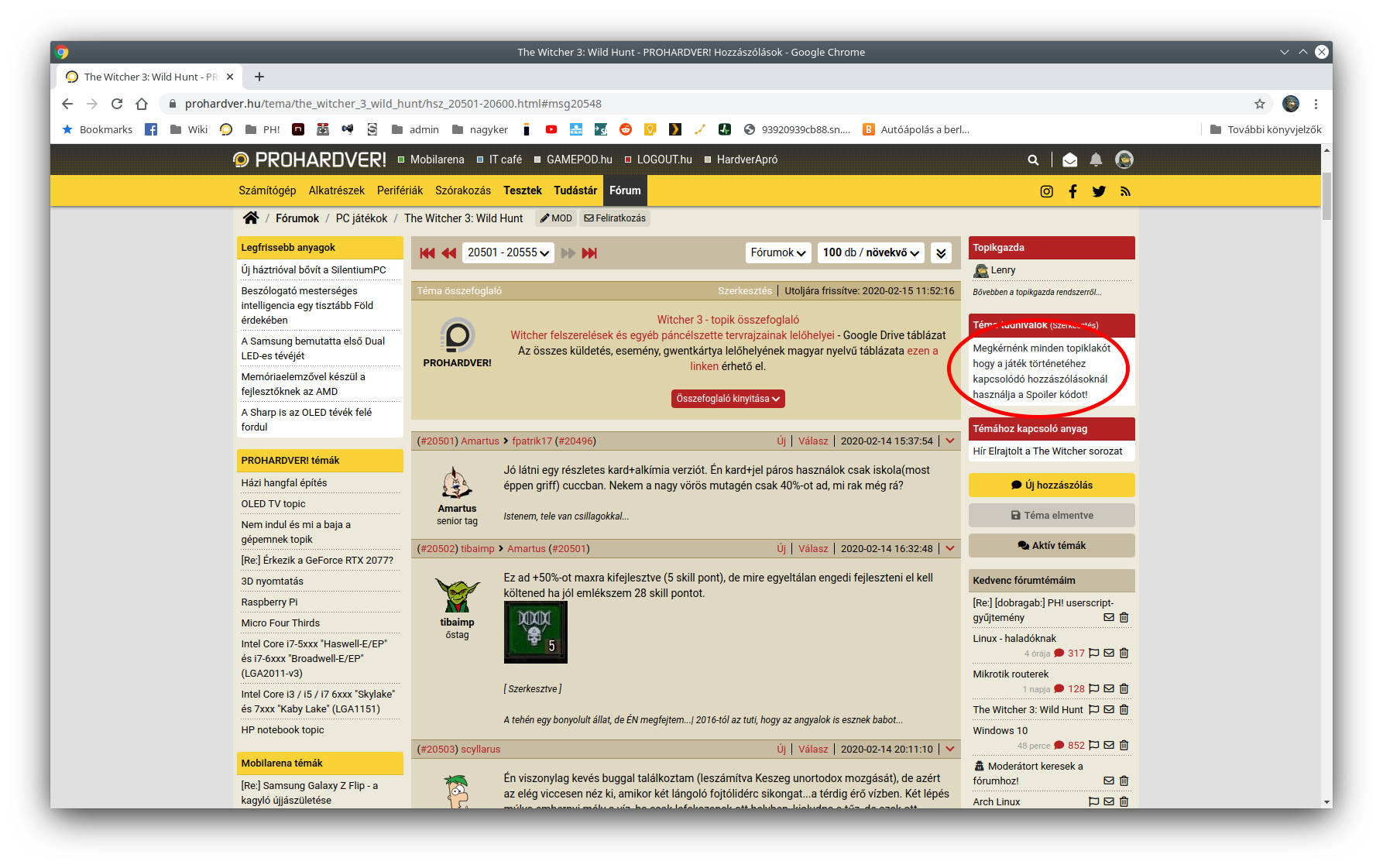
Task: Open the Aktív témák button
Action: pyautogui.click(x=1052, y=546)
